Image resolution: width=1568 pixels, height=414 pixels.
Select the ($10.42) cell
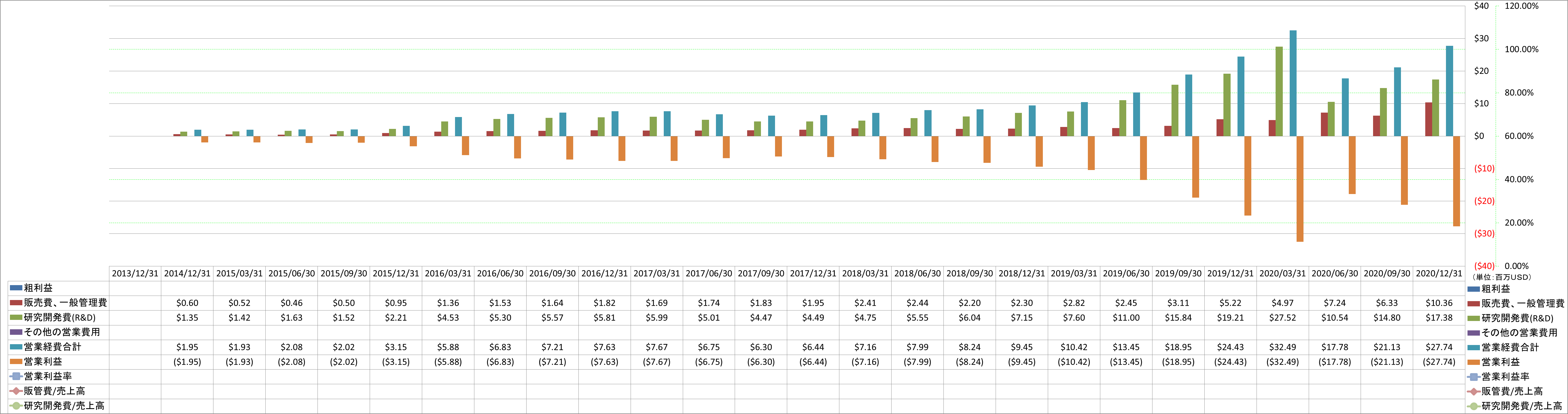[1074, 362]
